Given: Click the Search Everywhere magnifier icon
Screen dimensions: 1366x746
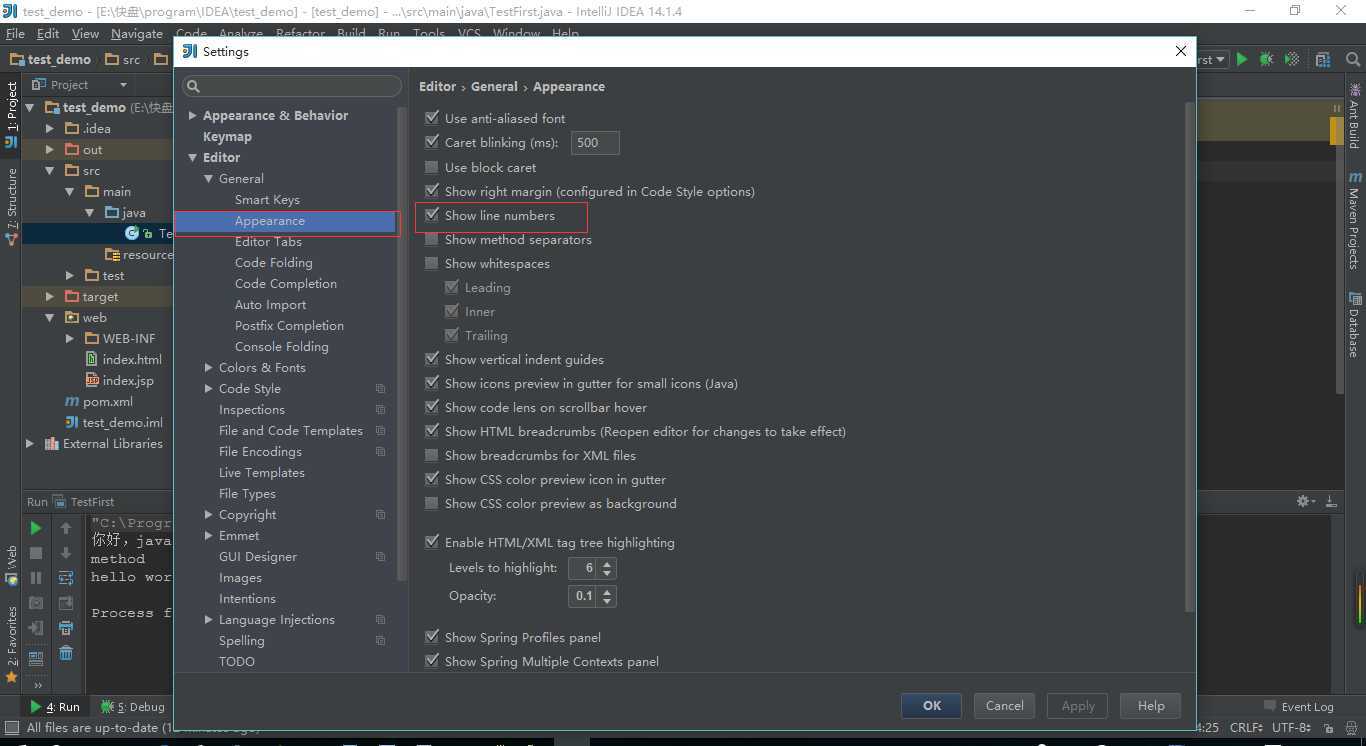Looking at the screenshot, I should [1351, 59].
